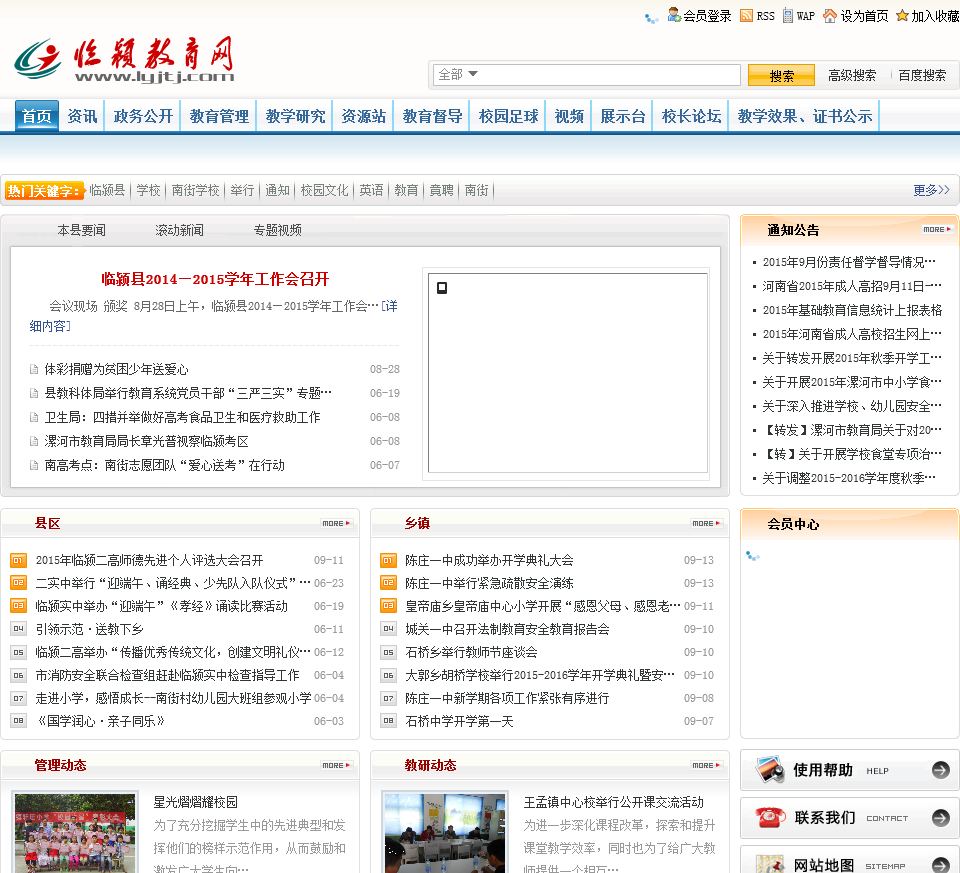Click the 使用帮助 help arrow icon
Viewport: 960px width, 873px height.
point(940,770)
